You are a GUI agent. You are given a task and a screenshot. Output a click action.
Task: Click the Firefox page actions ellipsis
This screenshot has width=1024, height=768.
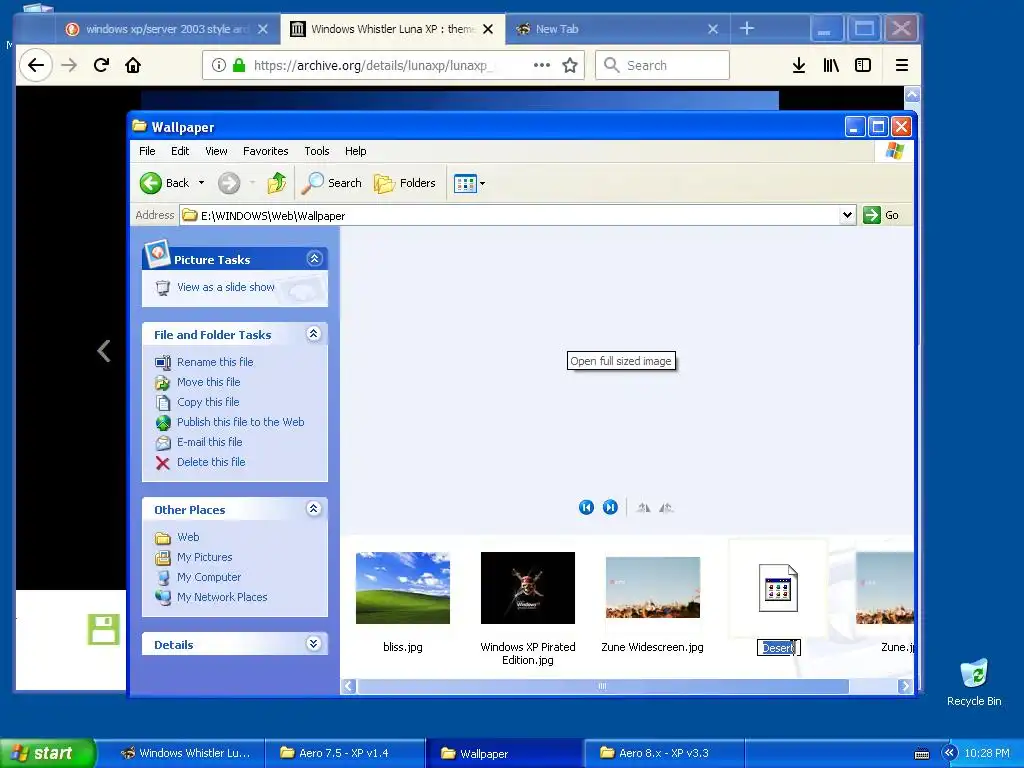coord(541,65)
